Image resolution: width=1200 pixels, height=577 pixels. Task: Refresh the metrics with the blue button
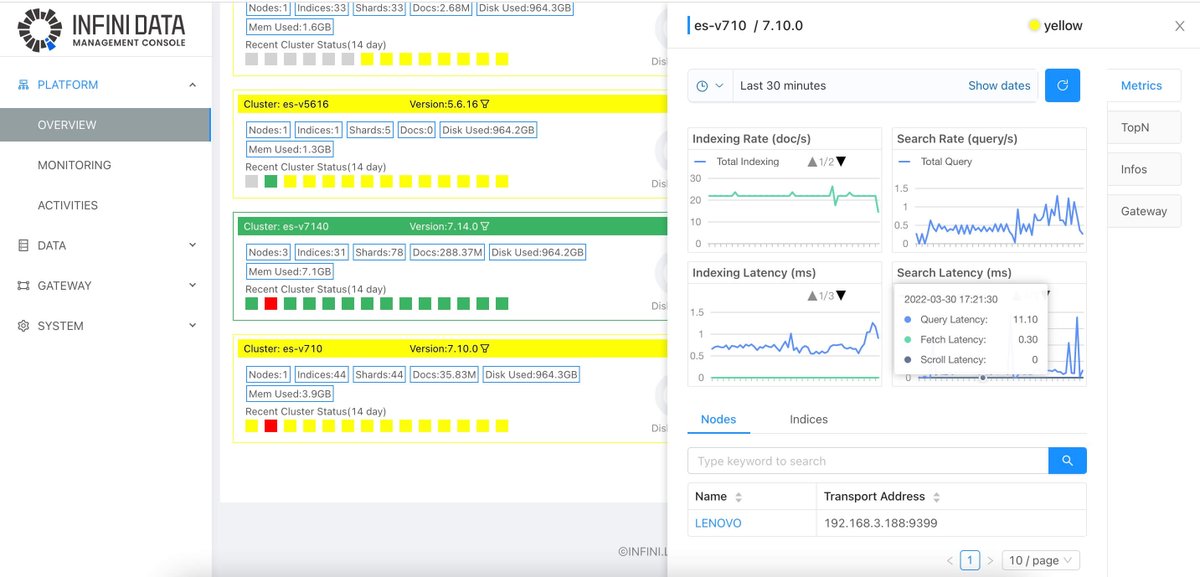[1062, 86]
